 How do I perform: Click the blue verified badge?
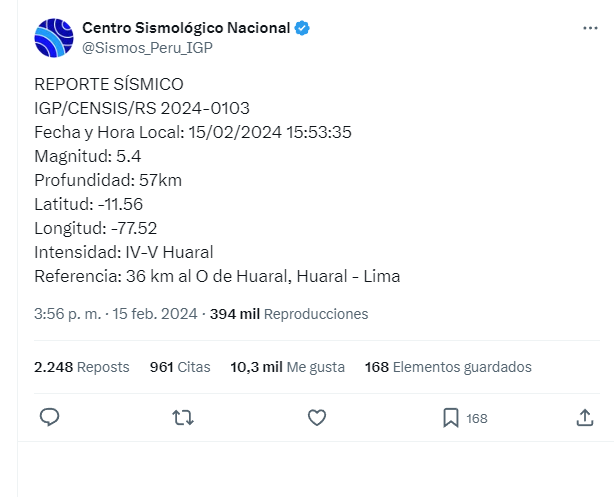301,28
